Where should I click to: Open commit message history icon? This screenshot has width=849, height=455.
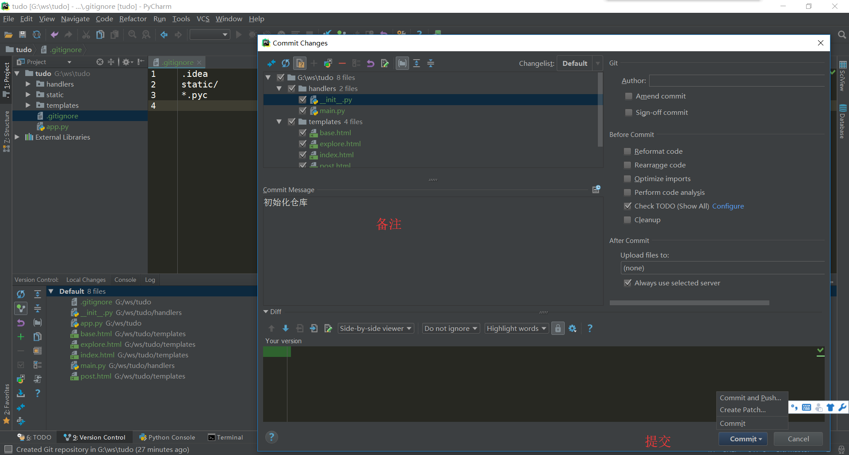596,190
